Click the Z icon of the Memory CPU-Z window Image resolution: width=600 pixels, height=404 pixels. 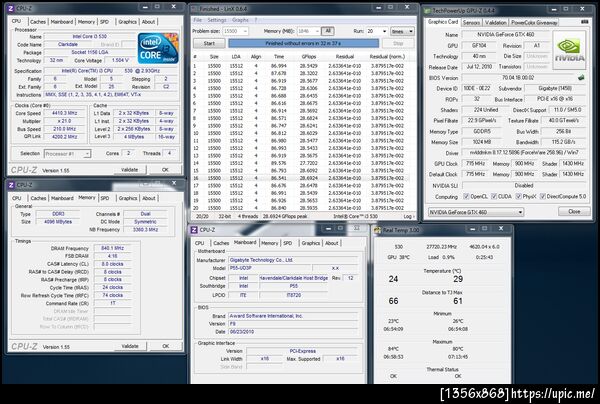(x=11, y=185)
